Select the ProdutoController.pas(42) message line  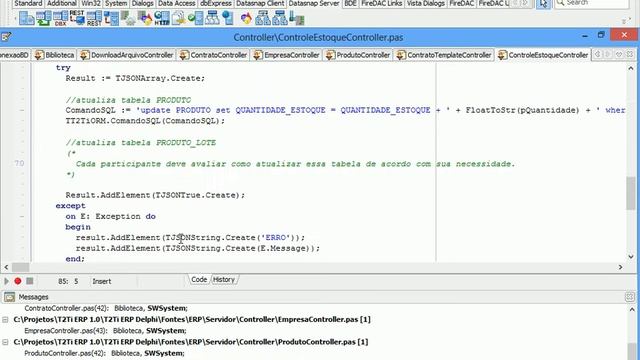[x=104, y=353]
